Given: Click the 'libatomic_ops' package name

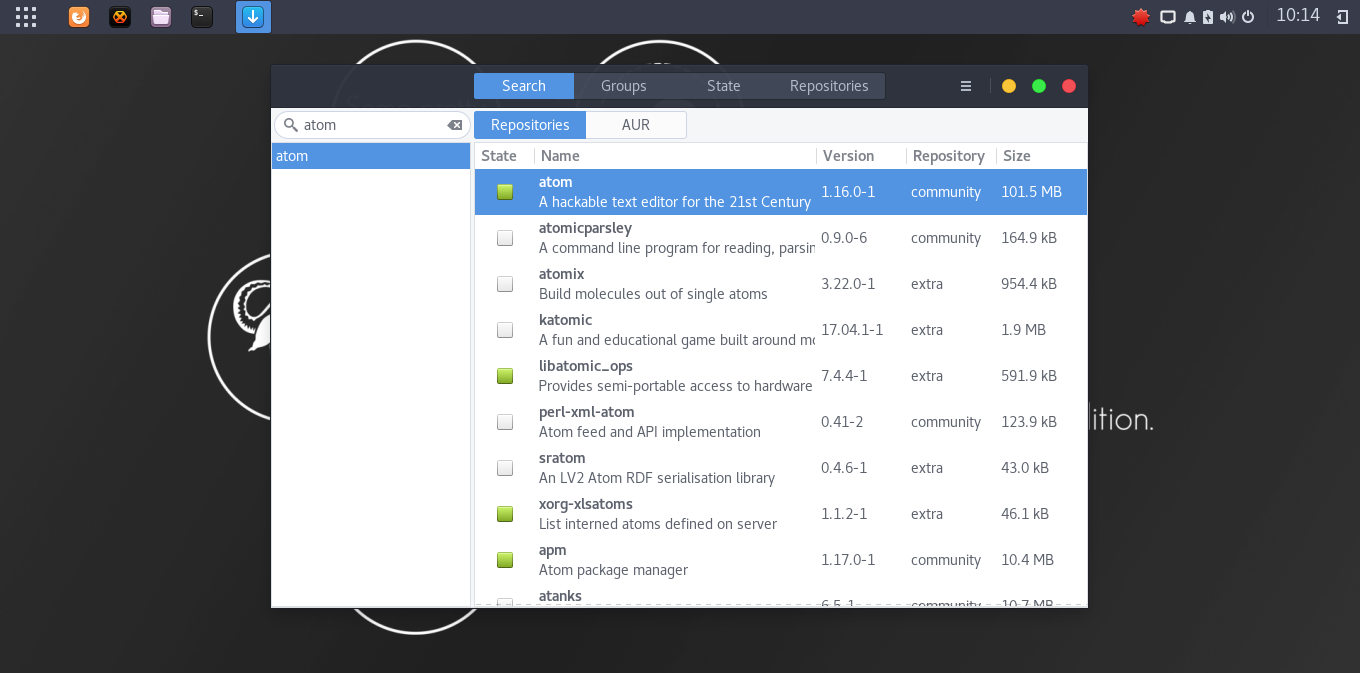Looking at the screenshot, I should 586,366.
